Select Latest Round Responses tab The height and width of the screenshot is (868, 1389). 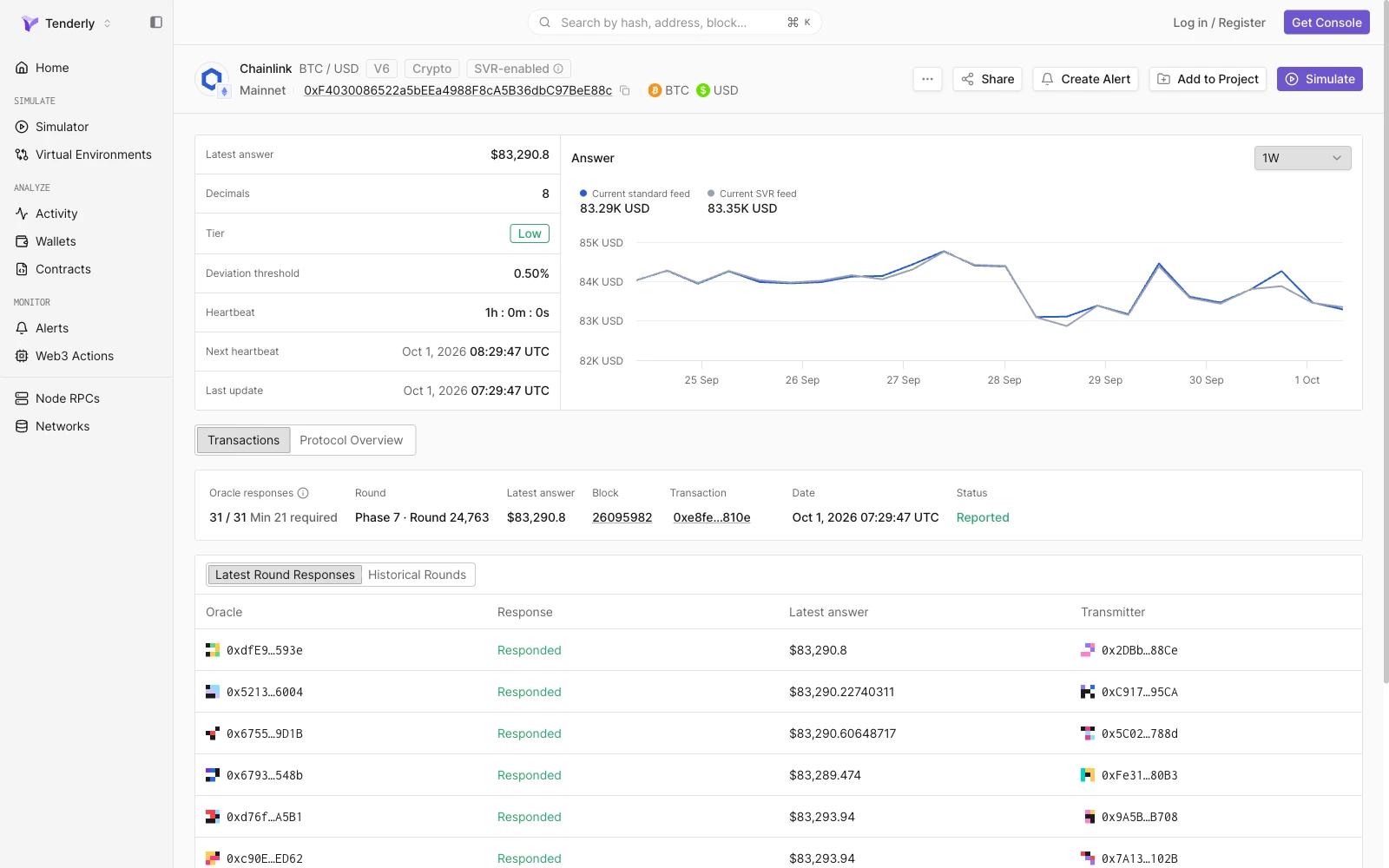285,575
